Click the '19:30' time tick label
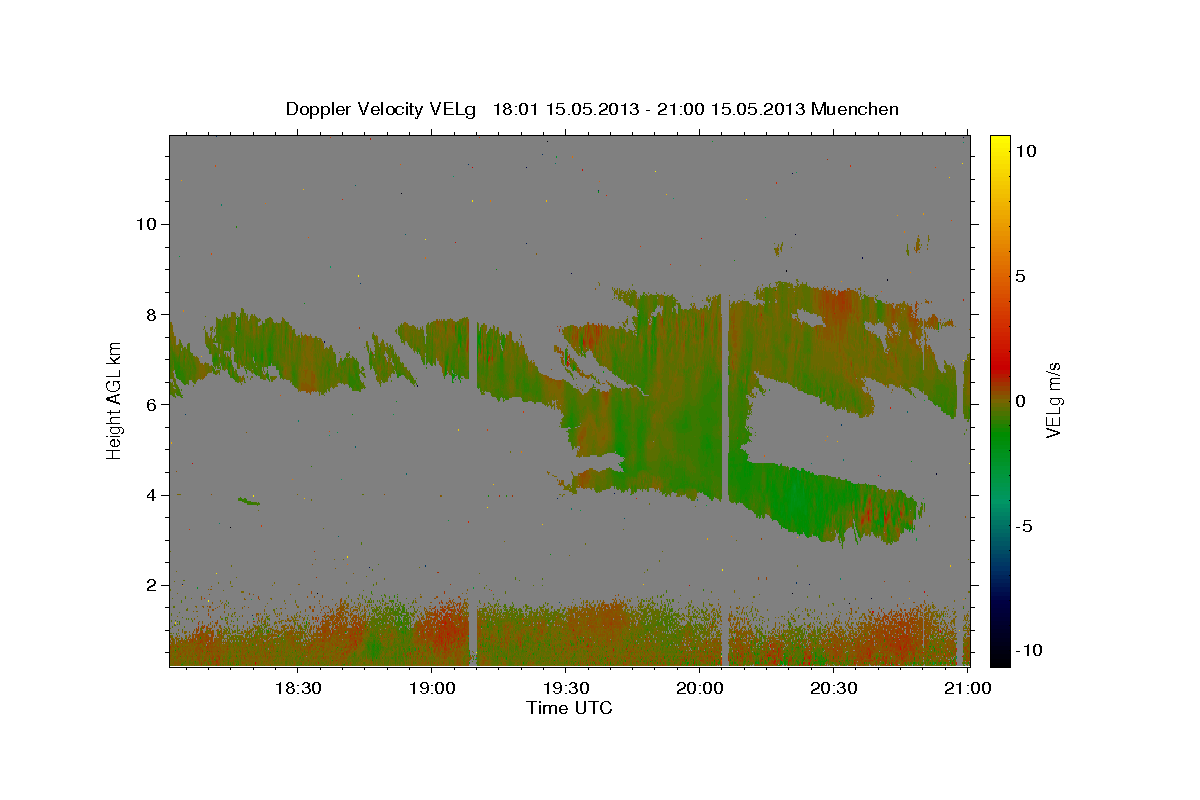 tap(565, 688)
